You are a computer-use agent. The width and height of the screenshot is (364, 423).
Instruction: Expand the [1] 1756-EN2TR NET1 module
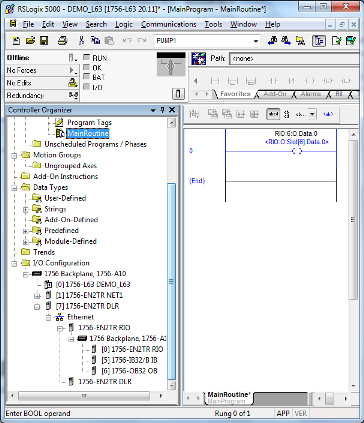click(37, 296)
